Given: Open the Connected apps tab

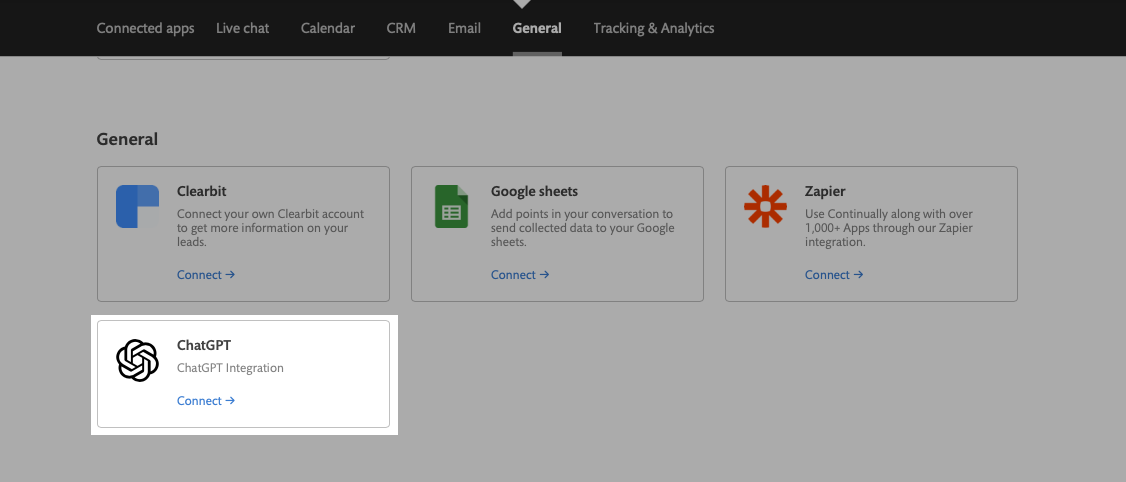Looking at the screenshot, I should click(145, 28).
